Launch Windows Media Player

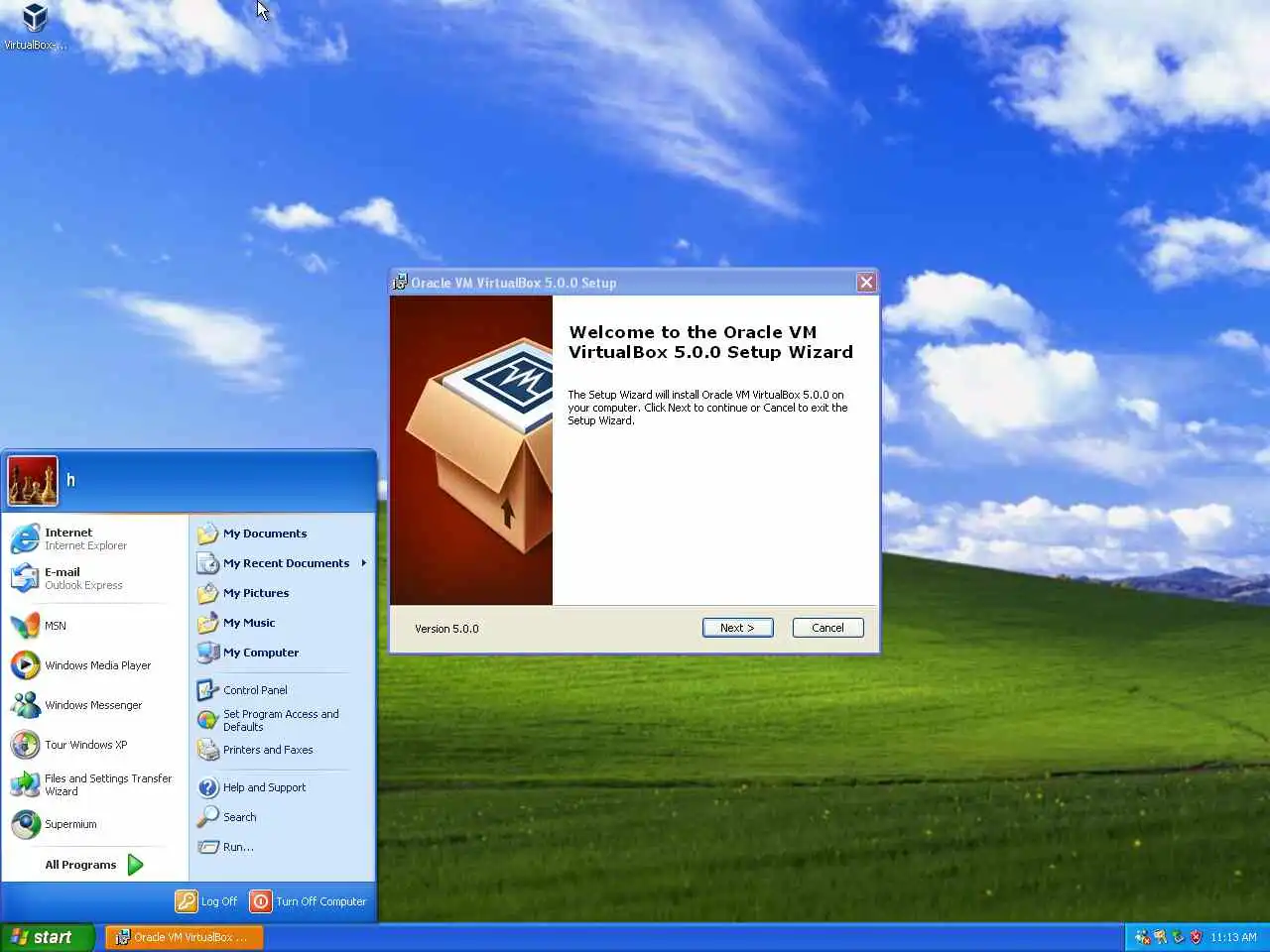[x=96, y=665]
